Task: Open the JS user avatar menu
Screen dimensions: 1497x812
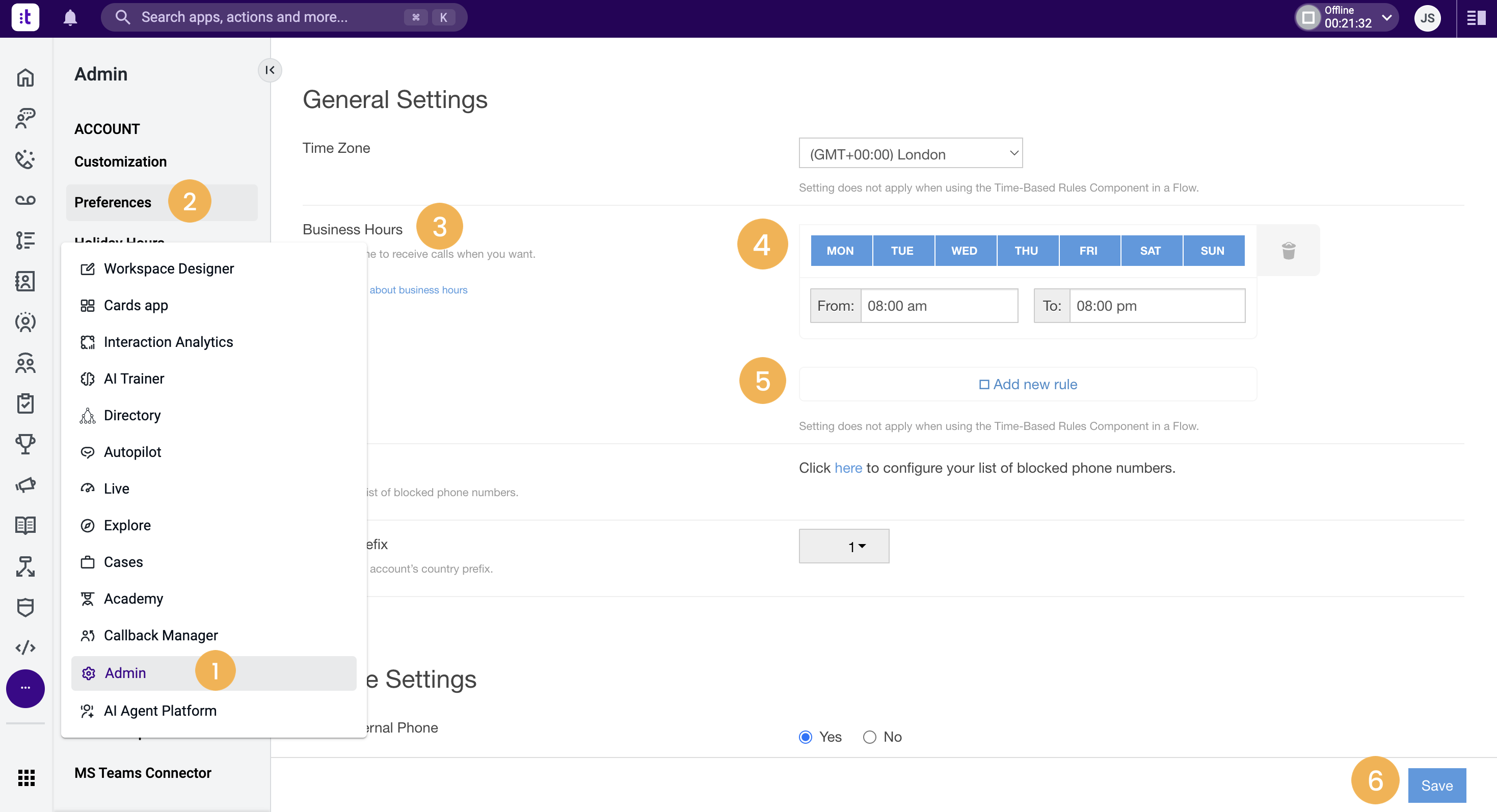Action: [x=1427, y=18]
